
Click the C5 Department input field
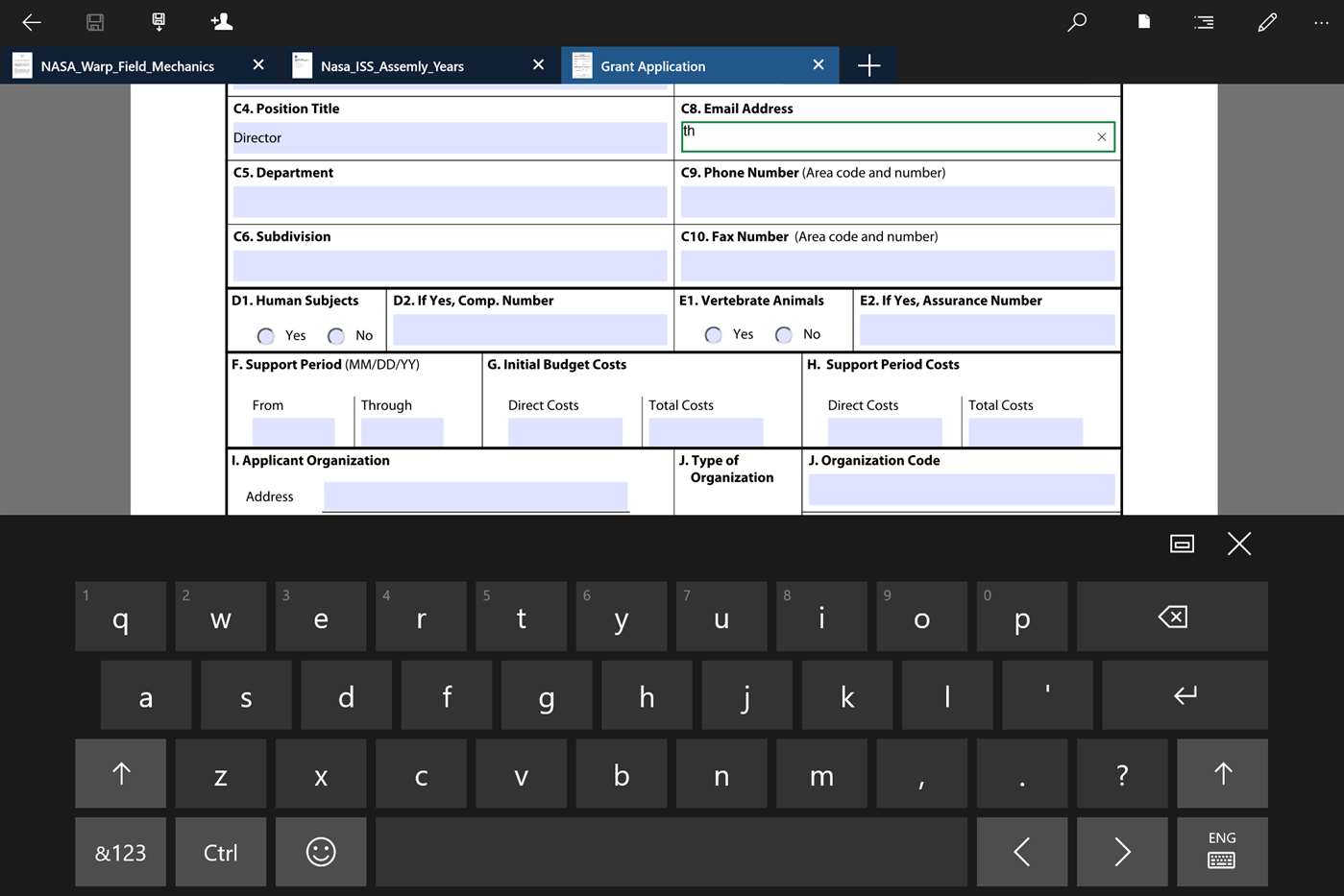pyautogui.click(x=449, y=202)
